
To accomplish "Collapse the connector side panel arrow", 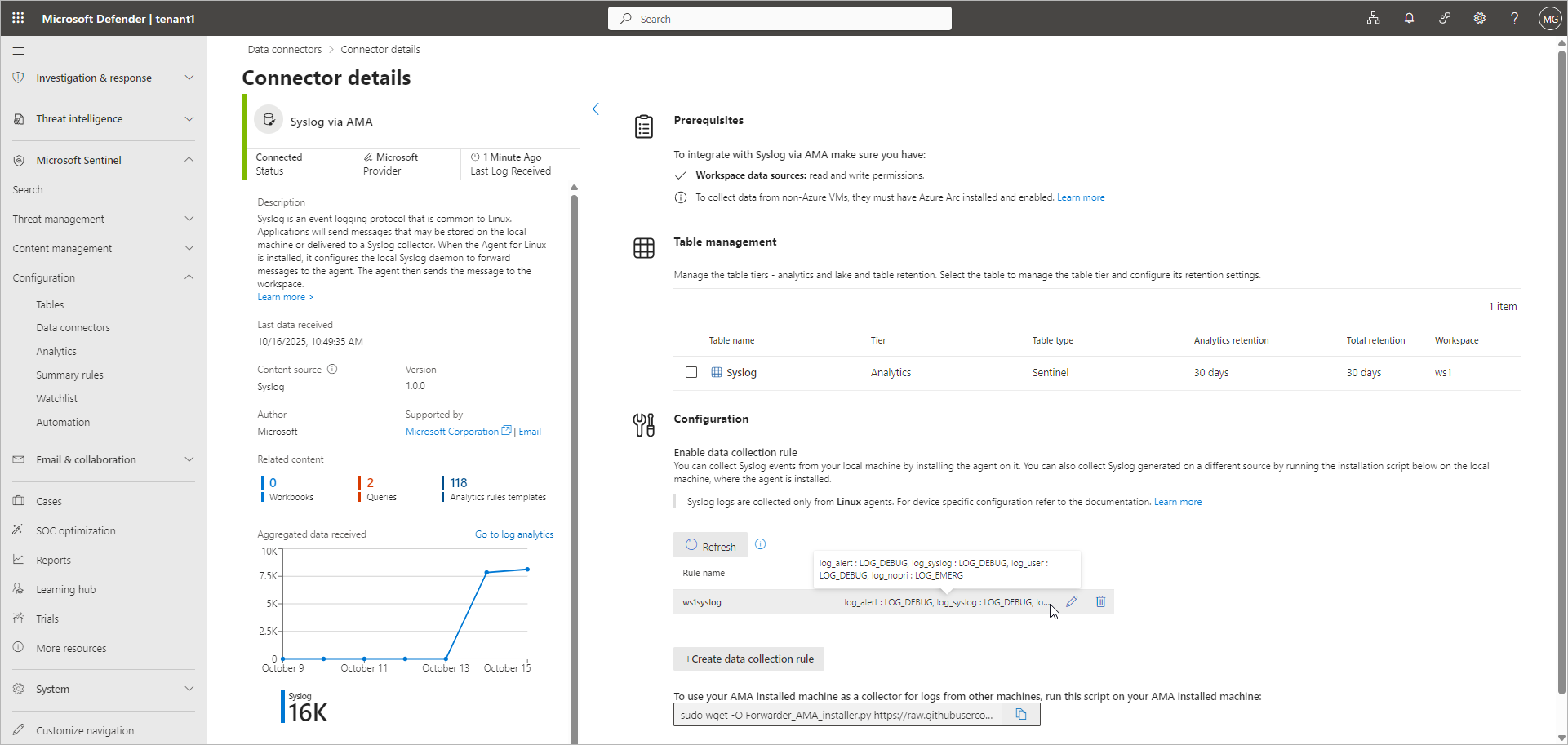I will click(x=596, y=109).
